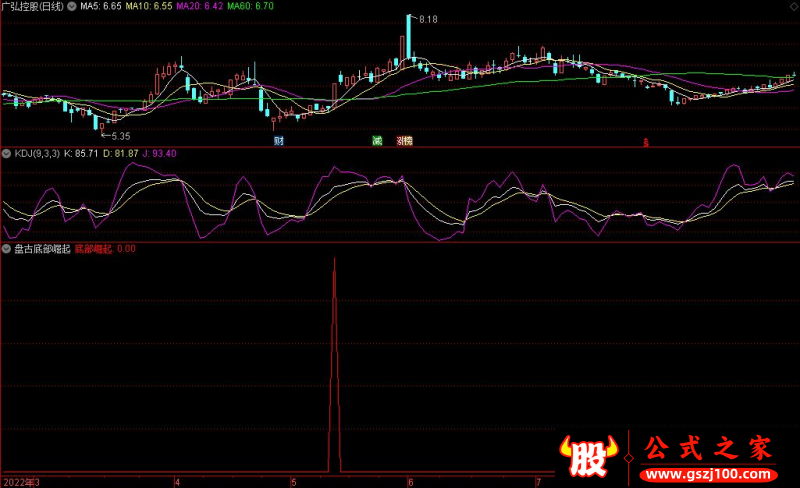
Task: Click the round icon before KDJ(9,3,3)
Action: [x=7, y=153]
